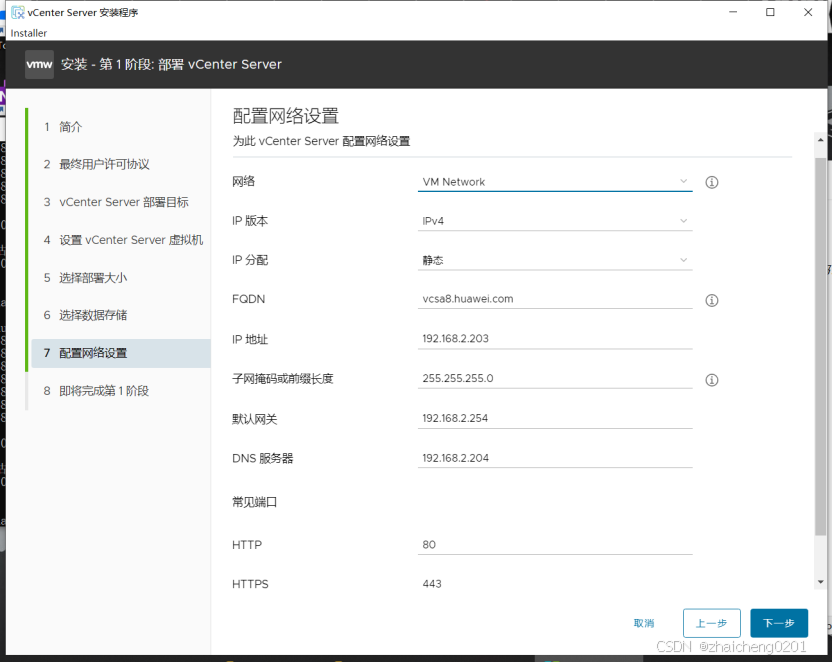Select step 8 即将完成第 1 阶段
Screen dimensions: 832x662
(120, 391)
